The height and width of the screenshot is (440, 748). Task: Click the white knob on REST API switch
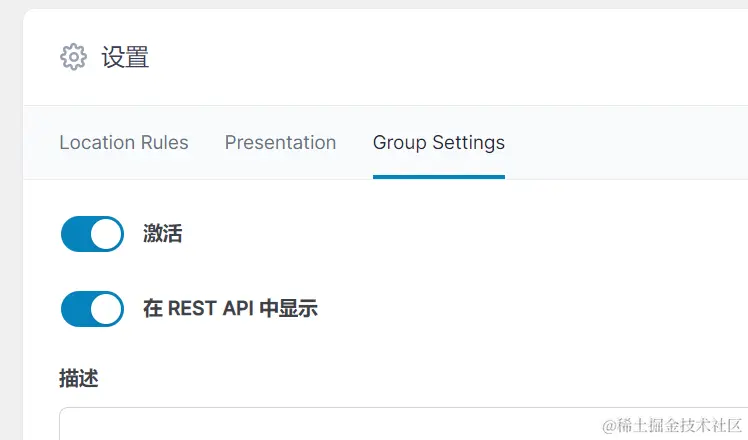(106, 309)
